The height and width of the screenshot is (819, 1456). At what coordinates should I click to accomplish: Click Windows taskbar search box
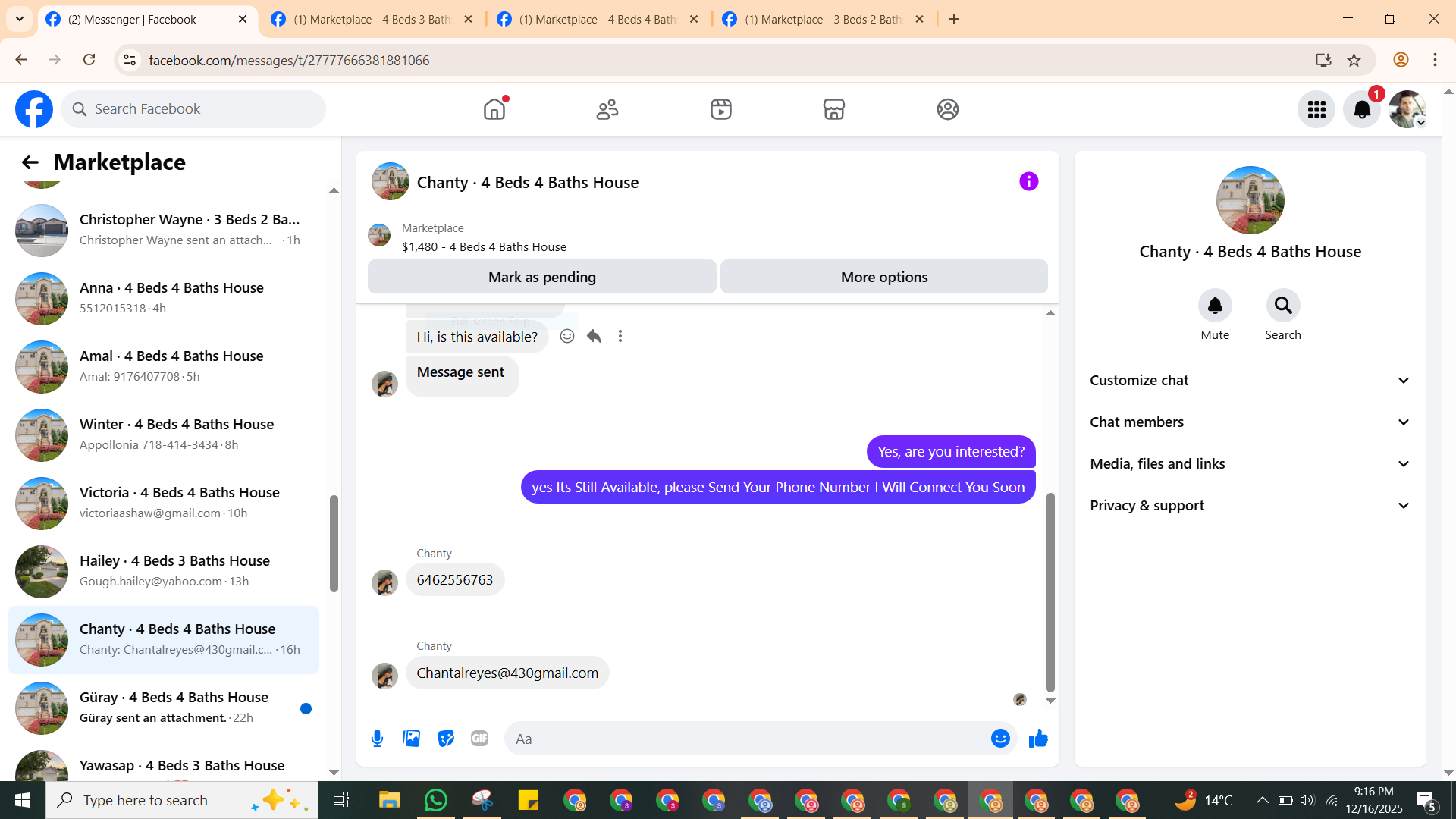coord(182,800)
